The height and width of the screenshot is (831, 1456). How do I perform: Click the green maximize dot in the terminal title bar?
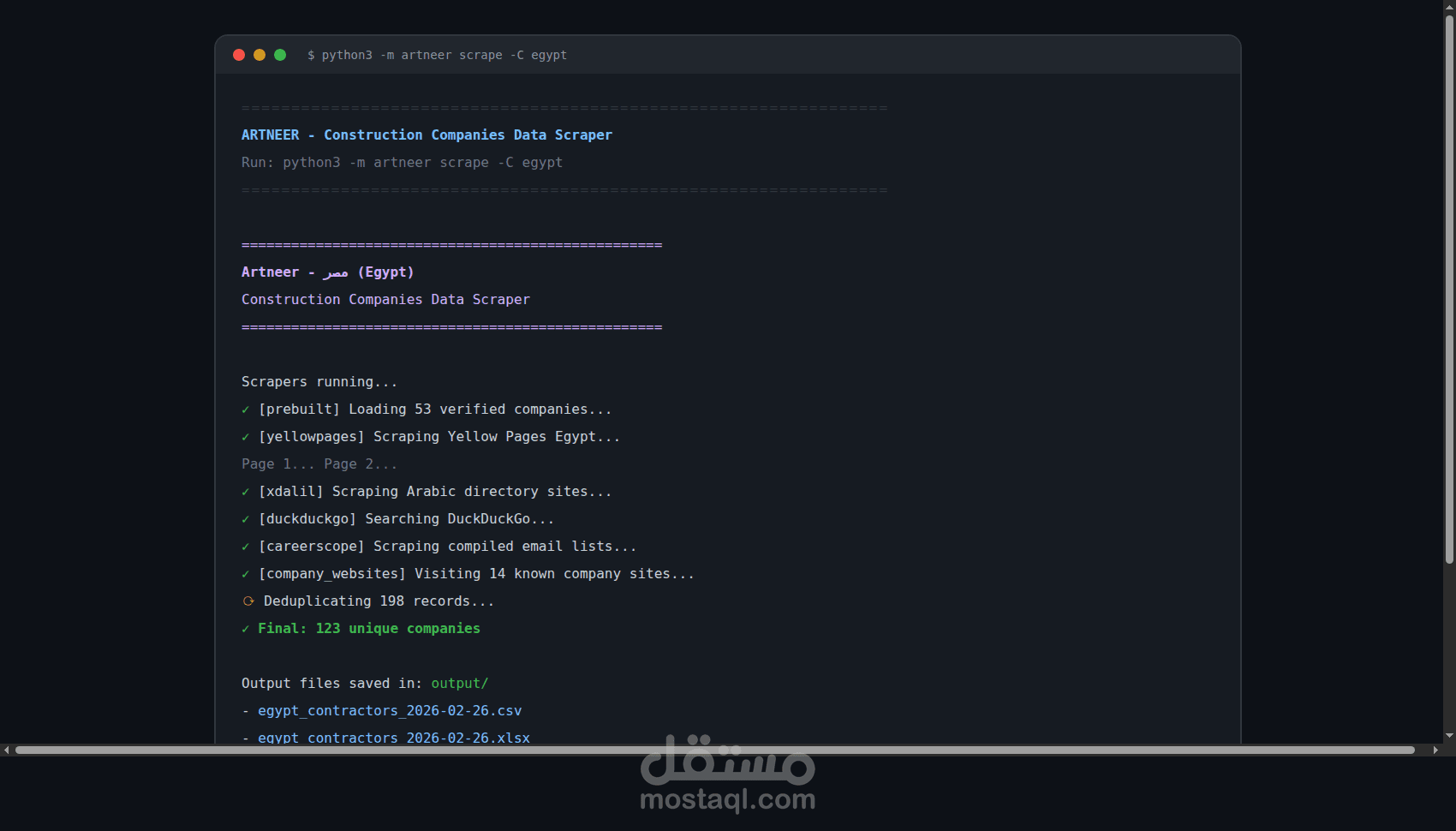[x=280, y=55]
